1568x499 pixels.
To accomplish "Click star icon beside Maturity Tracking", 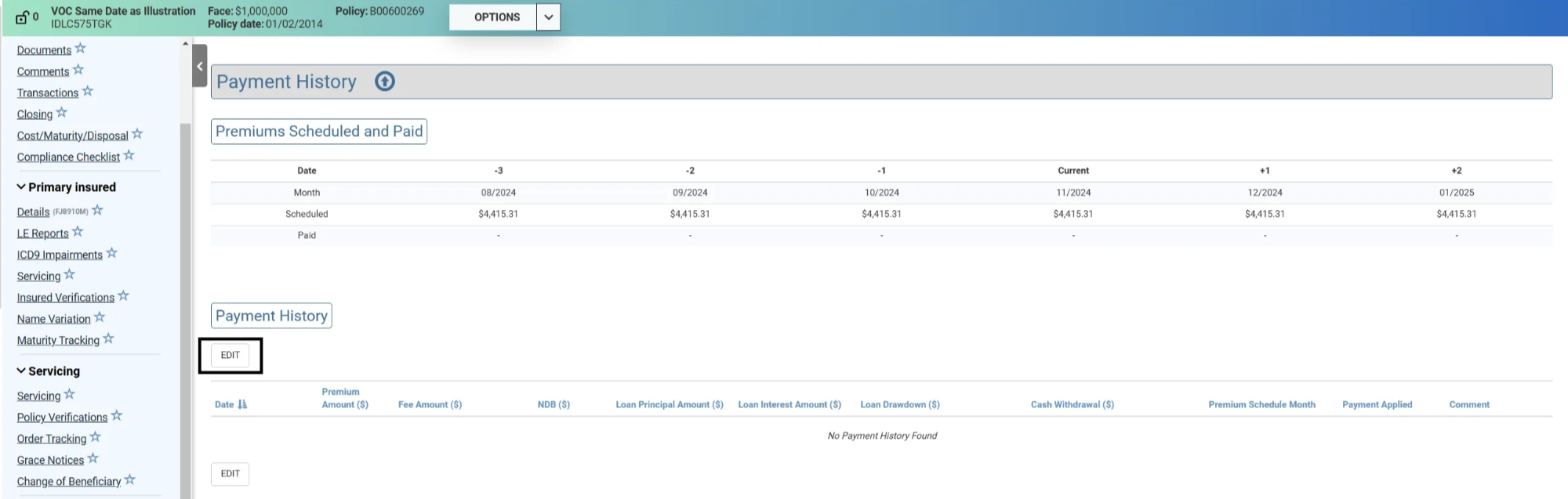I will click(108, 338).
